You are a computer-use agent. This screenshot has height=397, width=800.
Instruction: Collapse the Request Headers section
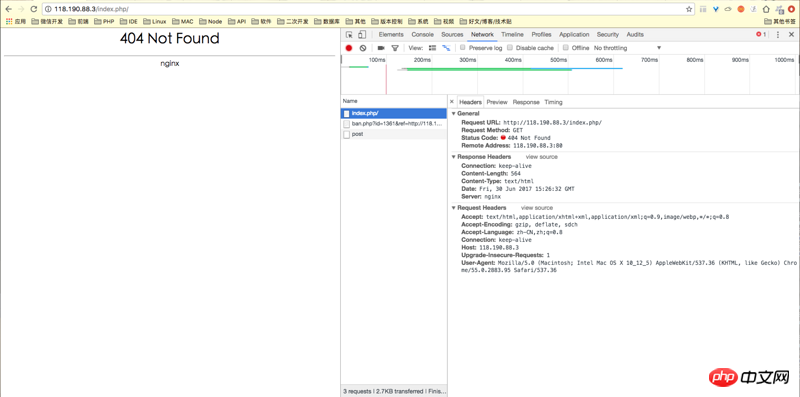(x=454, y=208)
